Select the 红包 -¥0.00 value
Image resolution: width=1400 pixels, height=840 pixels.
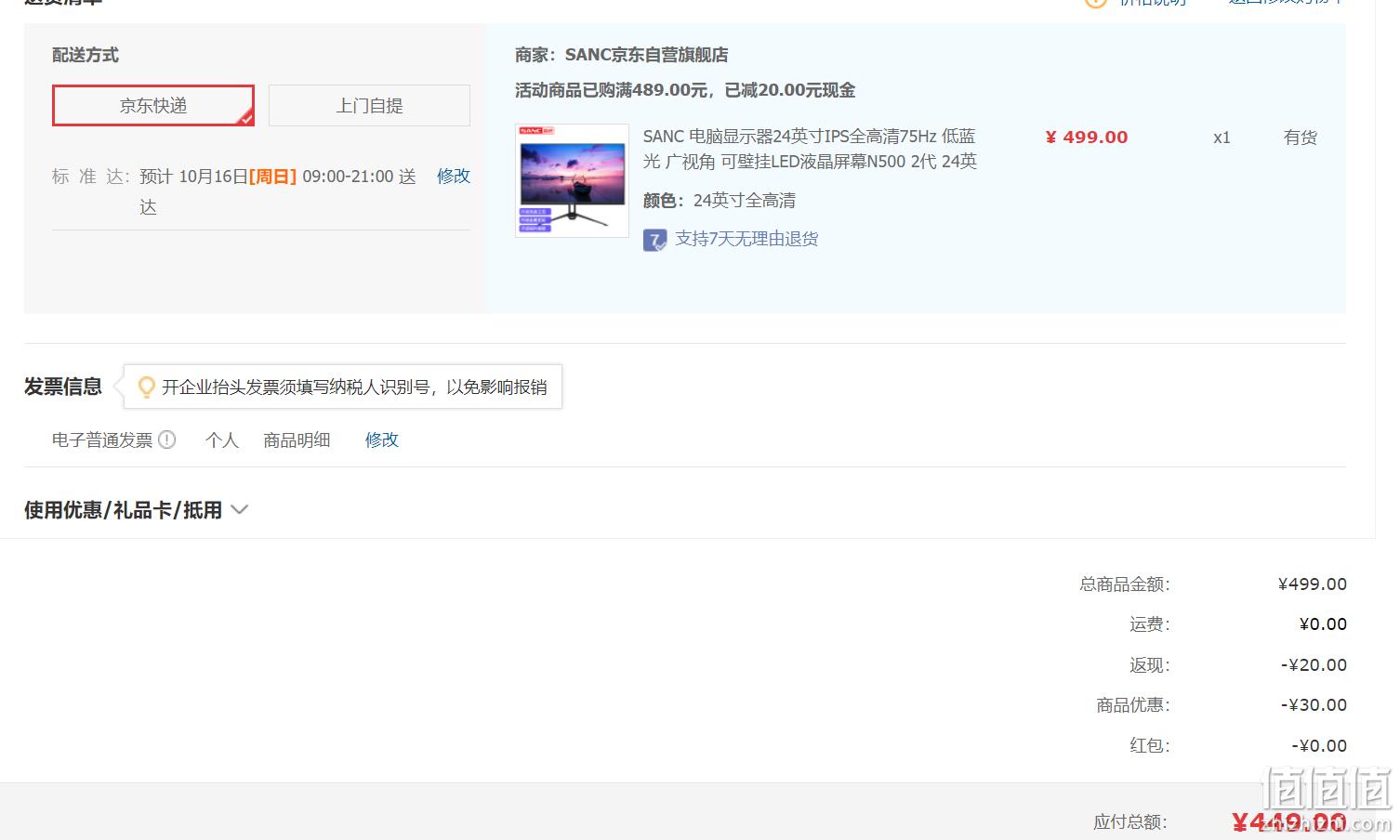coord(1319,746)
